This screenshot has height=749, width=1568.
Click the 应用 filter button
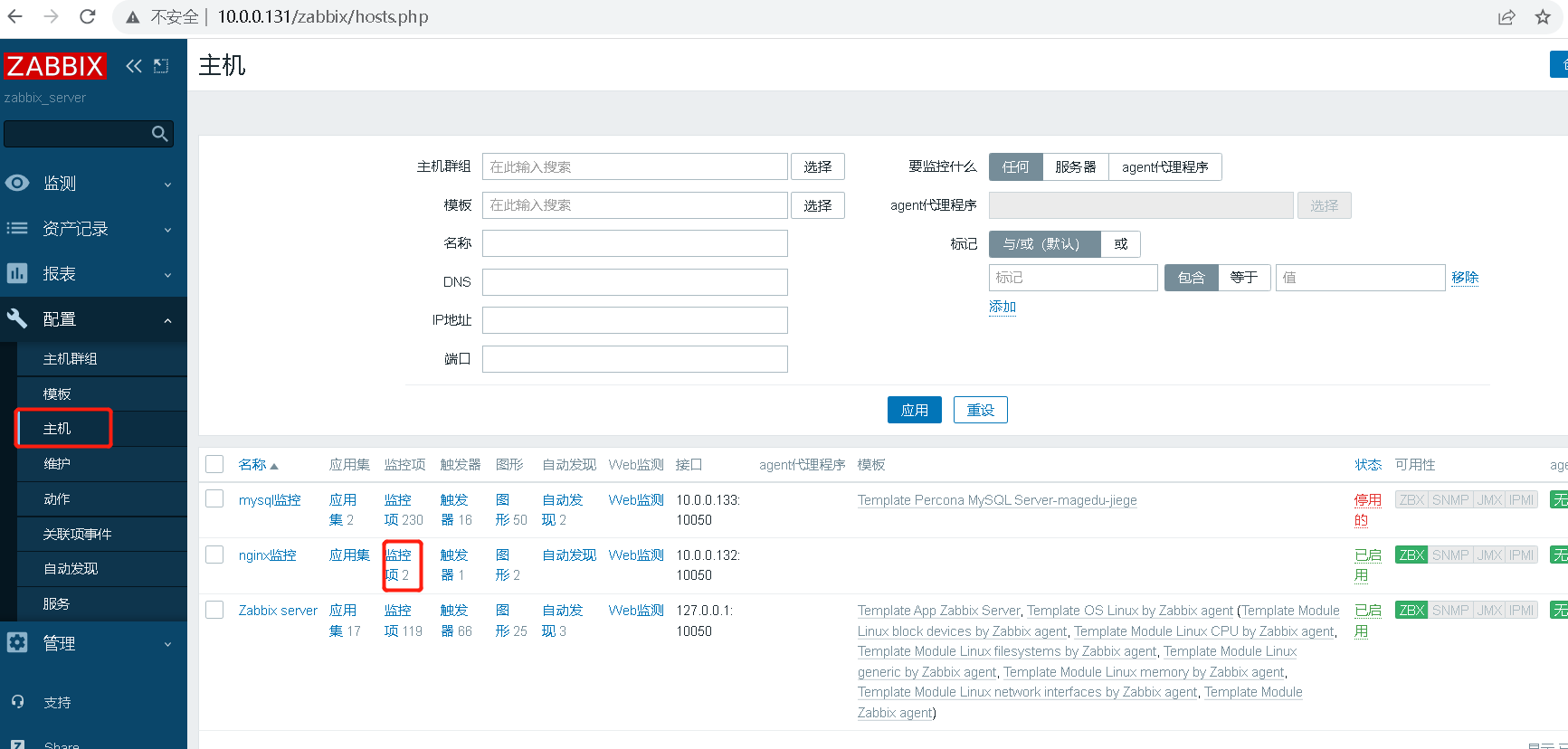point(915,410)
